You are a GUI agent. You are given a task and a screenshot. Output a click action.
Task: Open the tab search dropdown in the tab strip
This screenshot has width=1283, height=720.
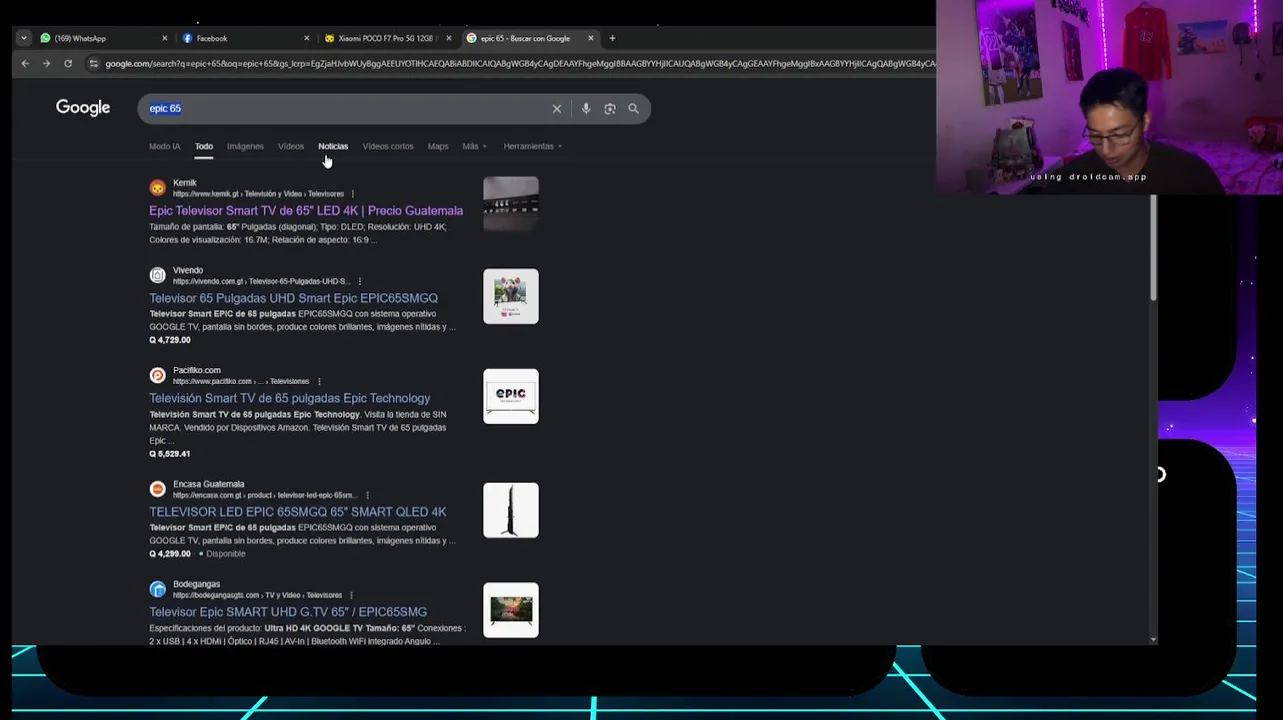(23, 38)
